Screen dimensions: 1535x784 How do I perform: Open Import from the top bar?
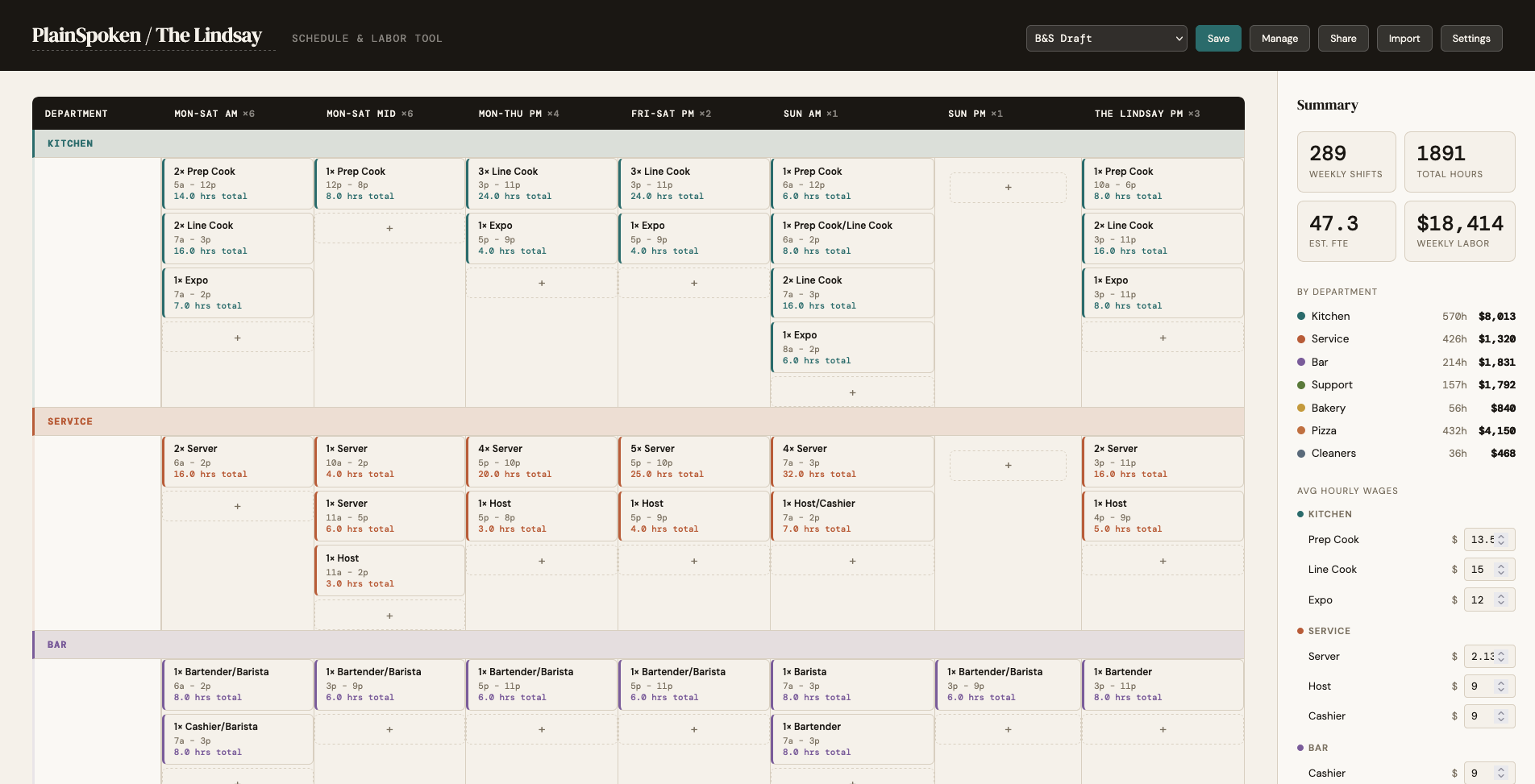[1404, 39]
